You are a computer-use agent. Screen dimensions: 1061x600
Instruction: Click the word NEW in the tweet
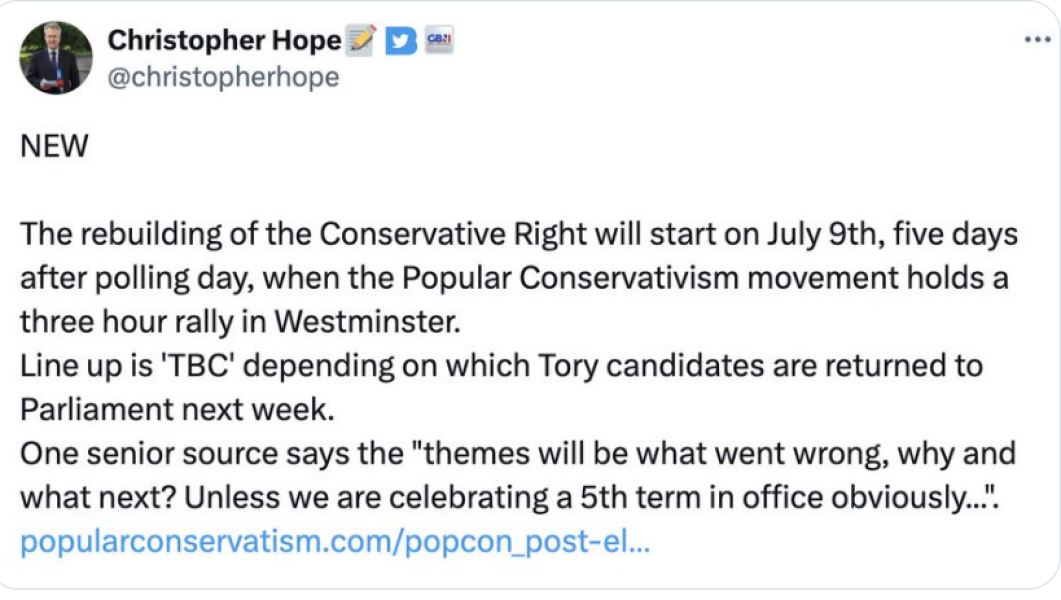[54, 147]
